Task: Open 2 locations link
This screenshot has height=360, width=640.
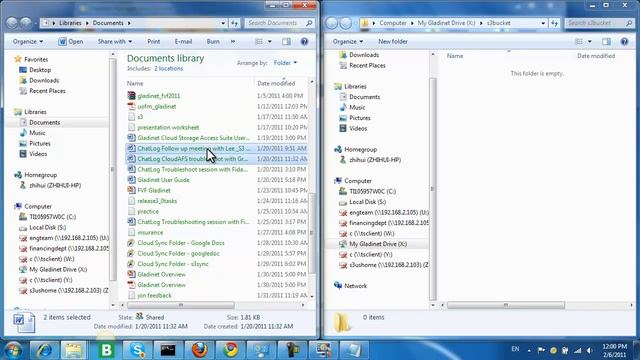Action: coord(169,69)
